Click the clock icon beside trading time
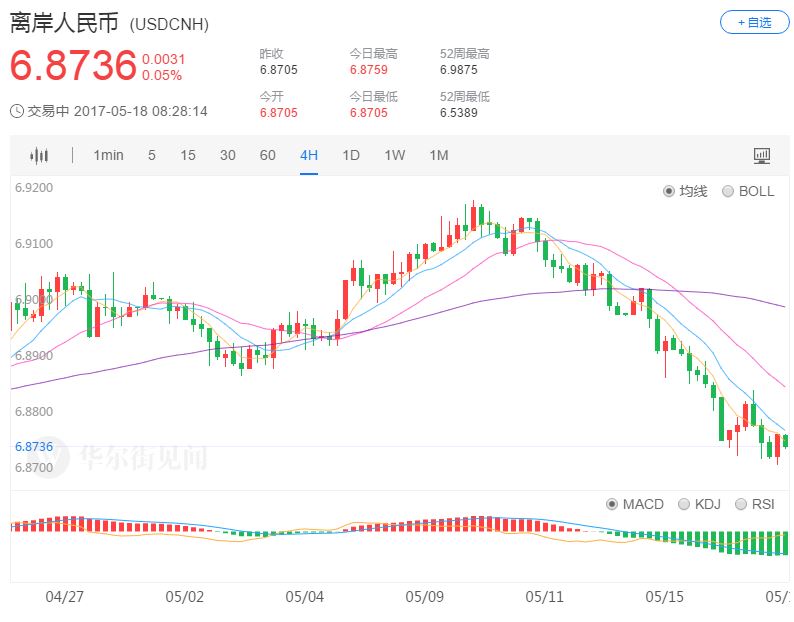Image resolution: width=794 pixels, height=622 pixels. pyautogui.click(x=17, y=111)
